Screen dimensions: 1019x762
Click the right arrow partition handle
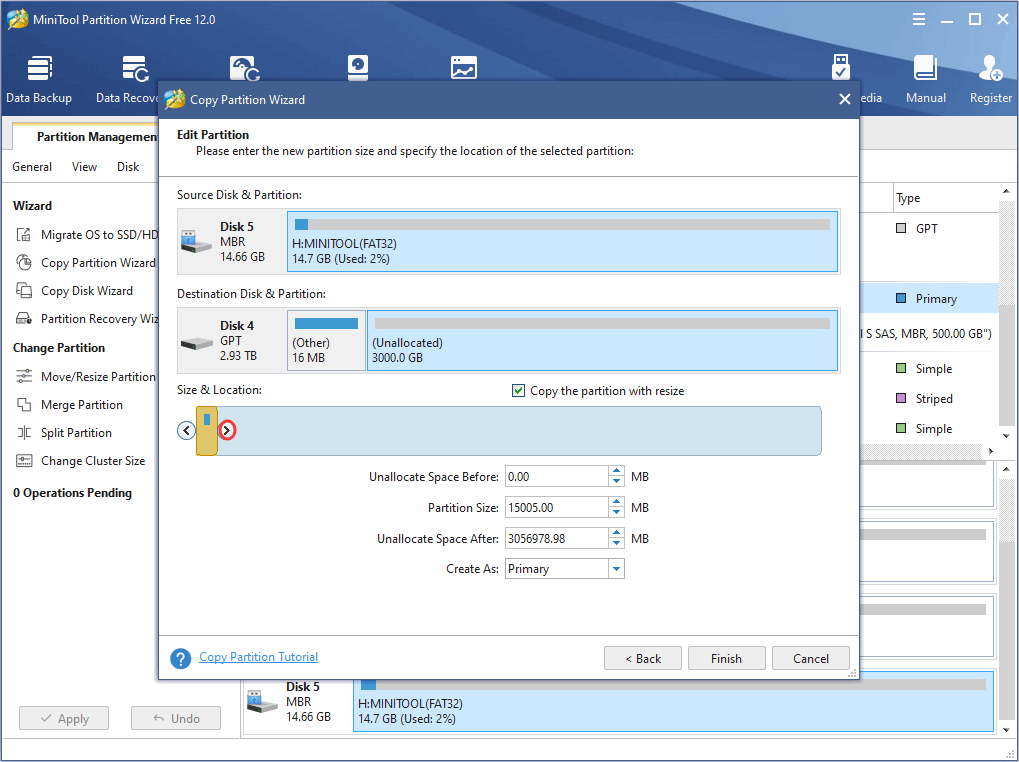pyautogui.click(x=226, y=430)
